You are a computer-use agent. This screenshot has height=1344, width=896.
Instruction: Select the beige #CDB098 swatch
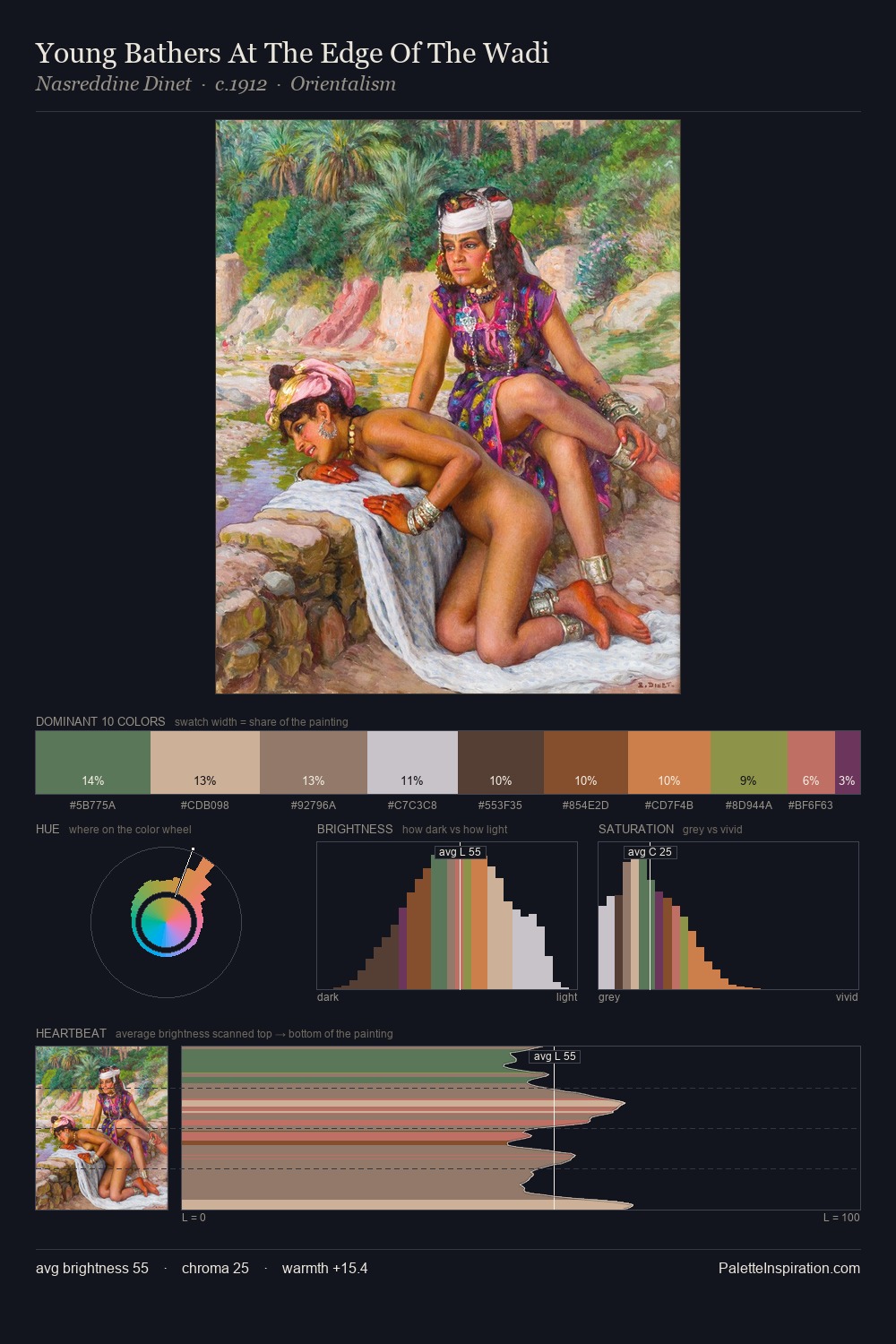(205, 762)
